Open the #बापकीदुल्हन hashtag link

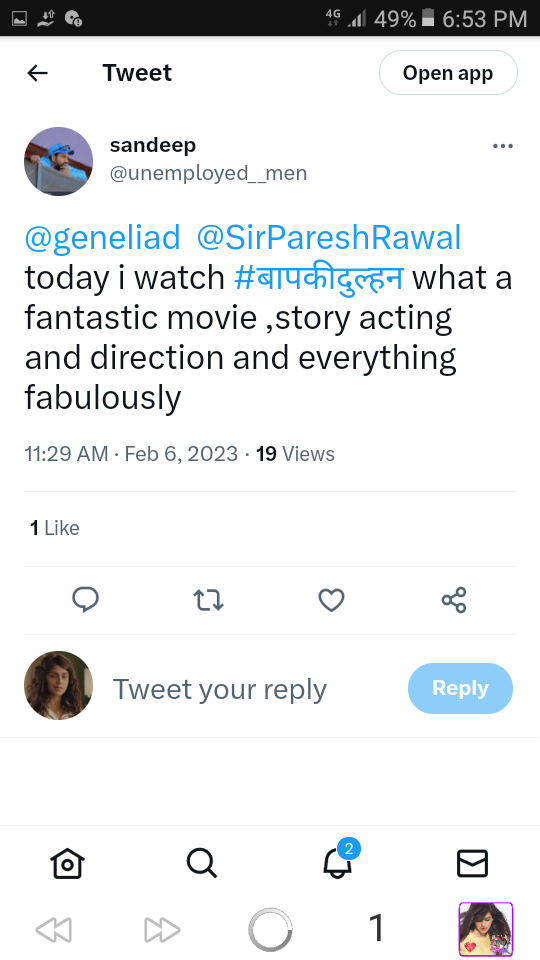tap(319, 277)
